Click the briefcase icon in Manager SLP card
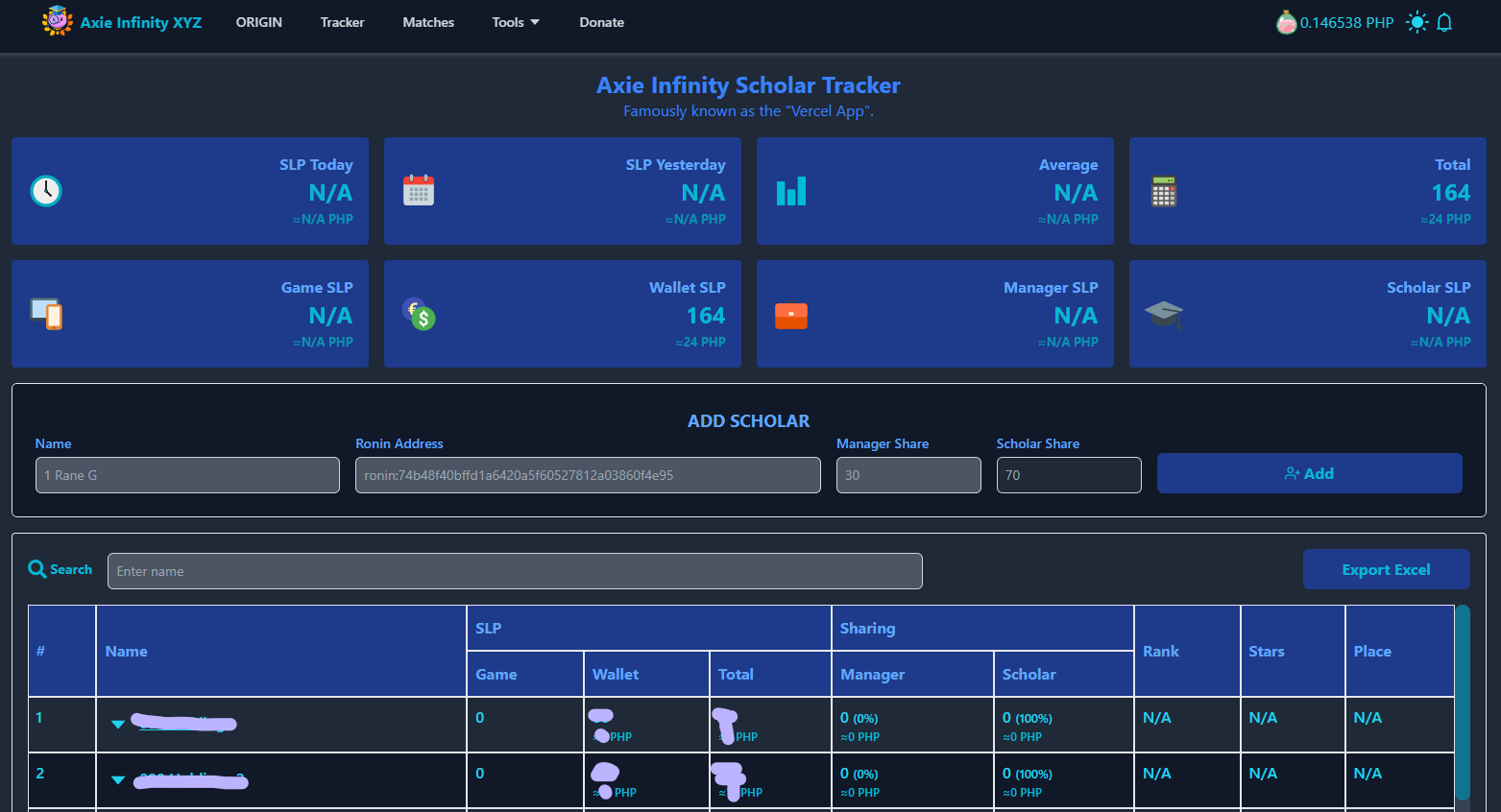Image resolution: width=1501 pixels, height=812 pixels. [x=791, y=315]
